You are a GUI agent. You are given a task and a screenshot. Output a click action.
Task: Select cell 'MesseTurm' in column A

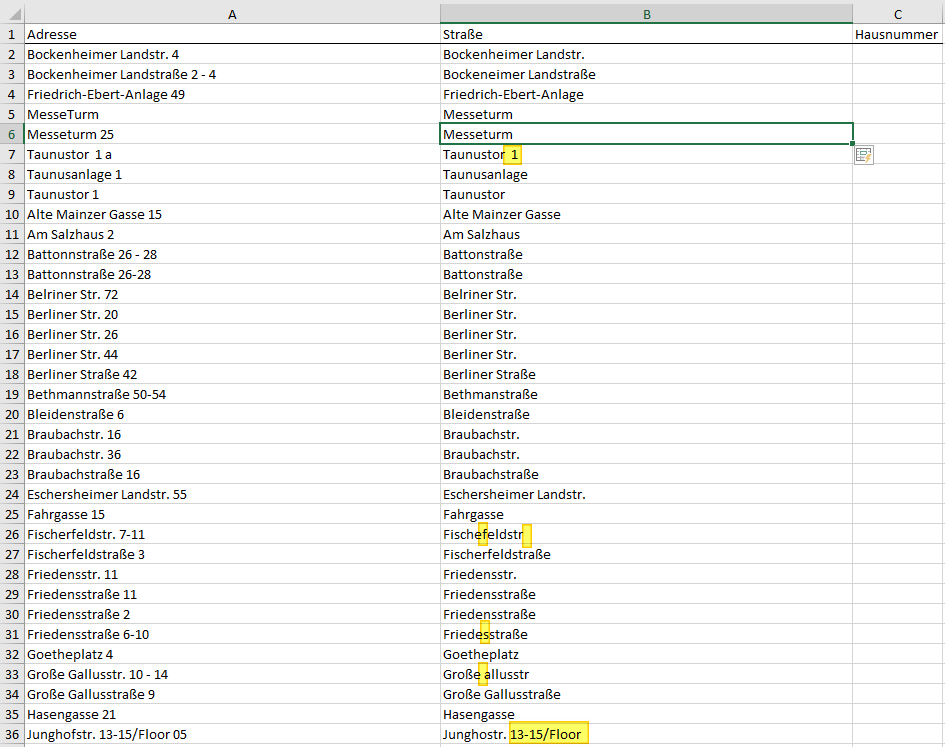232,114
